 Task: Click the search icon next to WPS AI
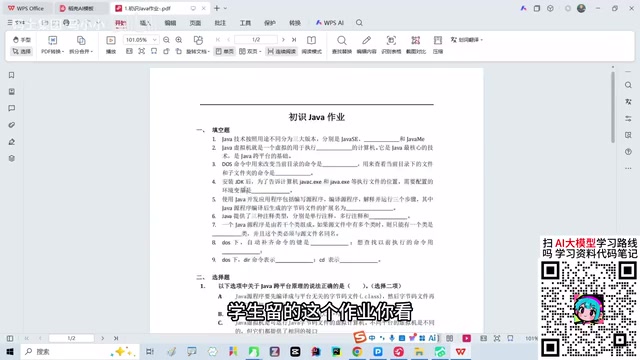pos(359,23)
